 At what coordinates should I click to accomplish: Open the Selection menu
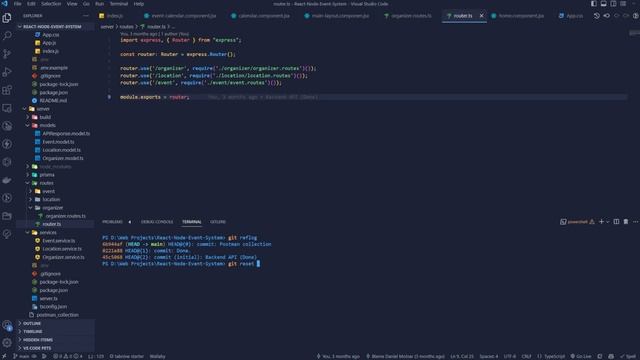coord(51,4)
